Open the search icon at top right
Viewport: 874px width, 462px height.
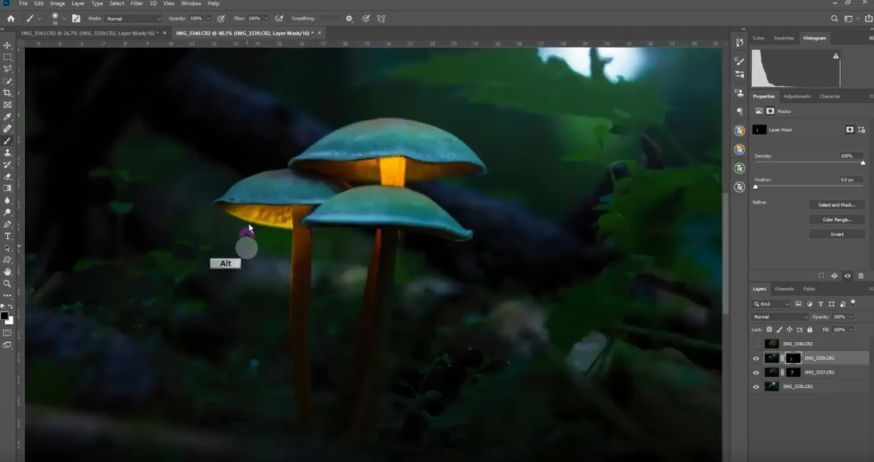point(834,18)
